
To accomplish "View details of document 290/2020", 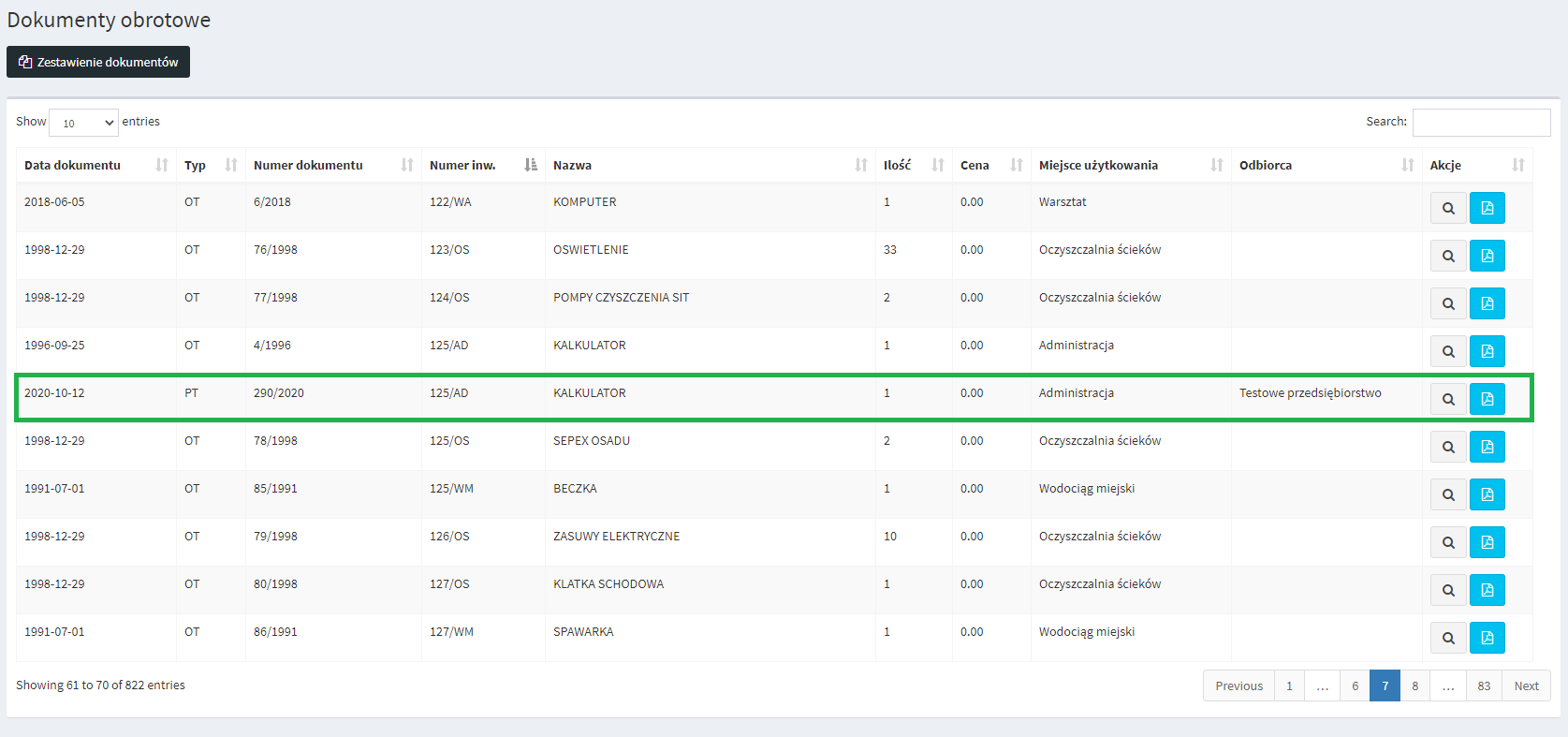I will pyautogui.click(x=1447, y=399).
